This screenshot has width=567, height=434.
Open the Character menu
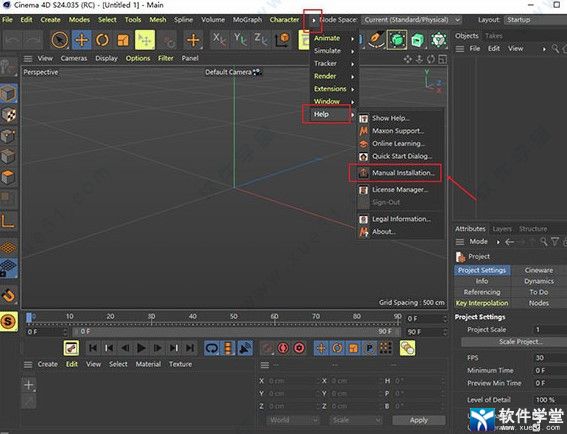pyautogui.click(x=284, y=20)
